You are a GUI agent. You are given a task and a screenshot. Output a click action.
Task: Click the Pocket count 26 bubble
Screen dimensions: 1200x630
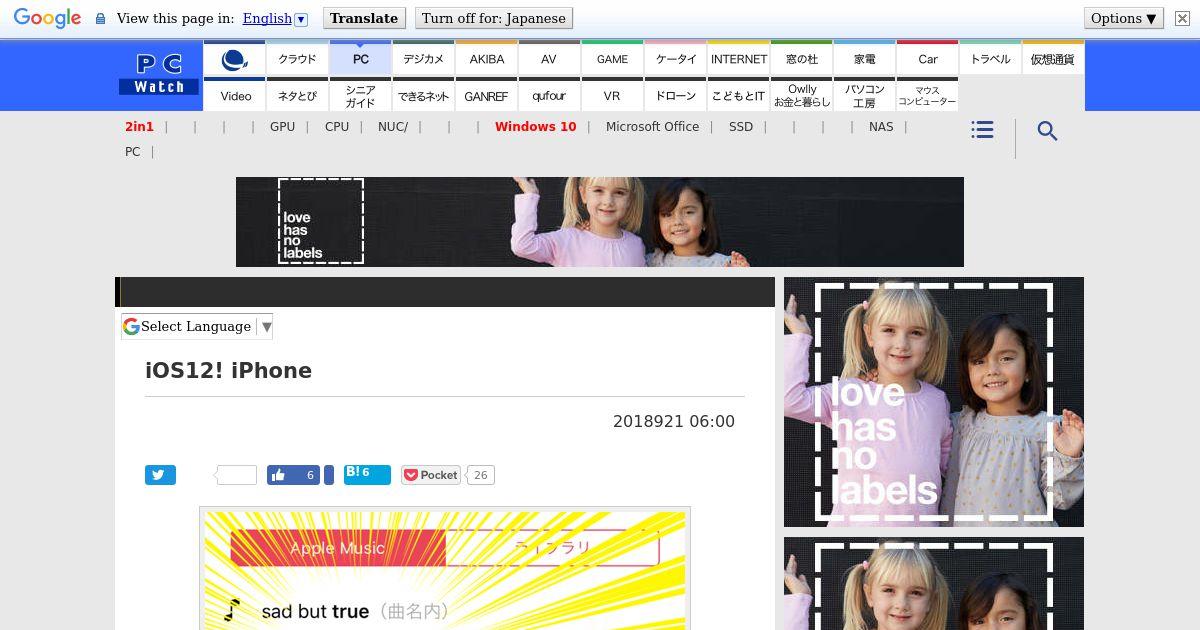point(480,475)
